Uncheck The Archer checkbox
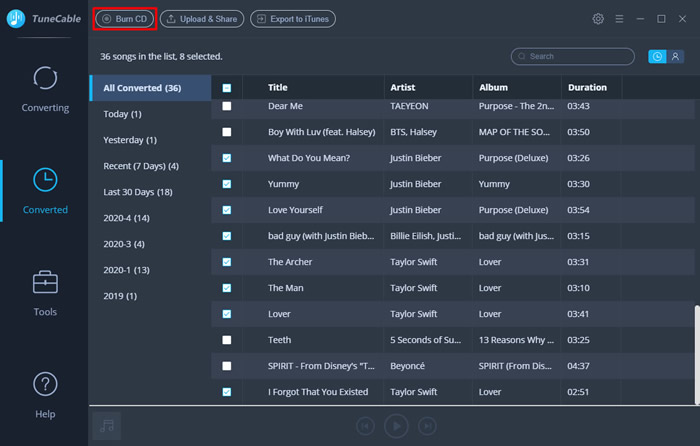700x446 pixels. tap(227, 262)
